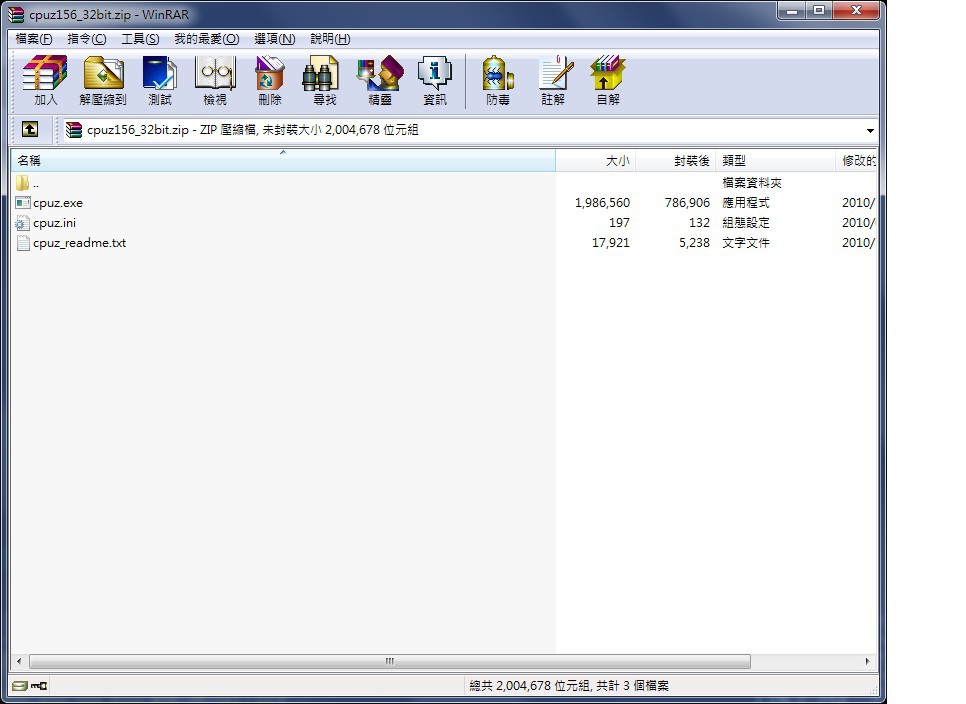Screen dimensions: 966x704
Task: Sort by the 類型 column header
Action: pyautogui.click(x=776, y=161)
